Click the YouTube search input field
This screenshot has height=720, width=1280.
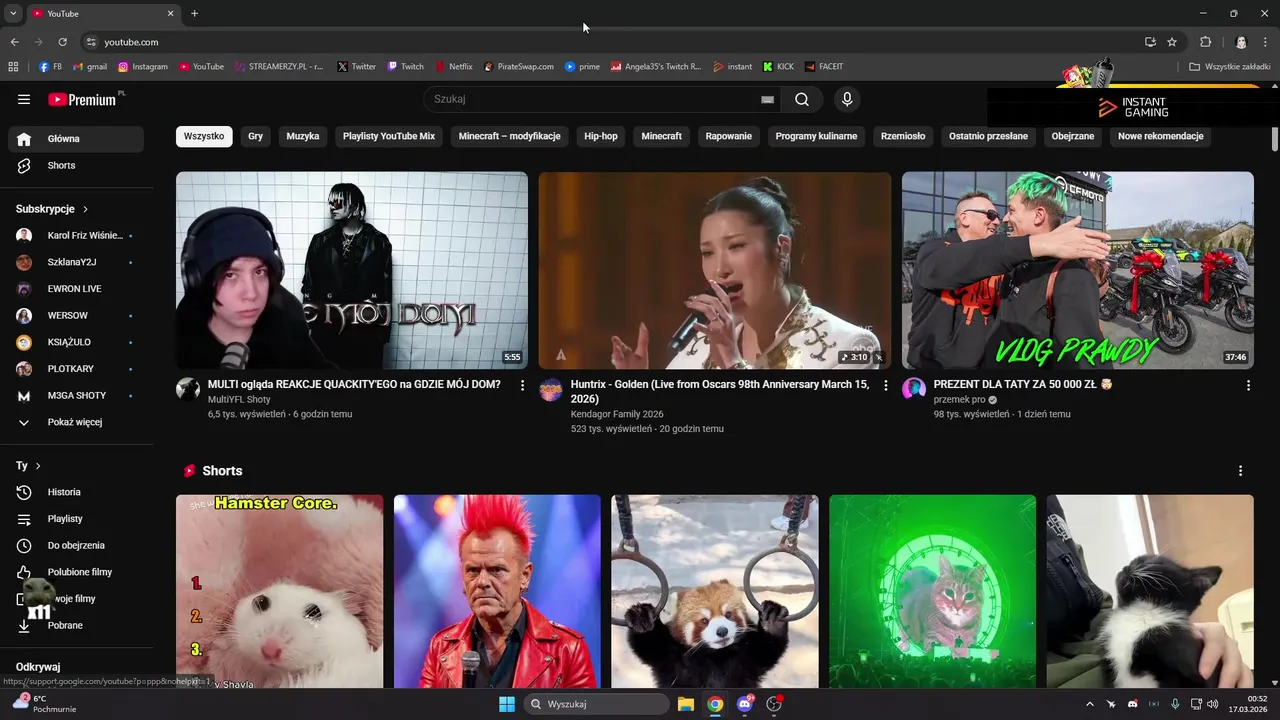click(594, 99)
